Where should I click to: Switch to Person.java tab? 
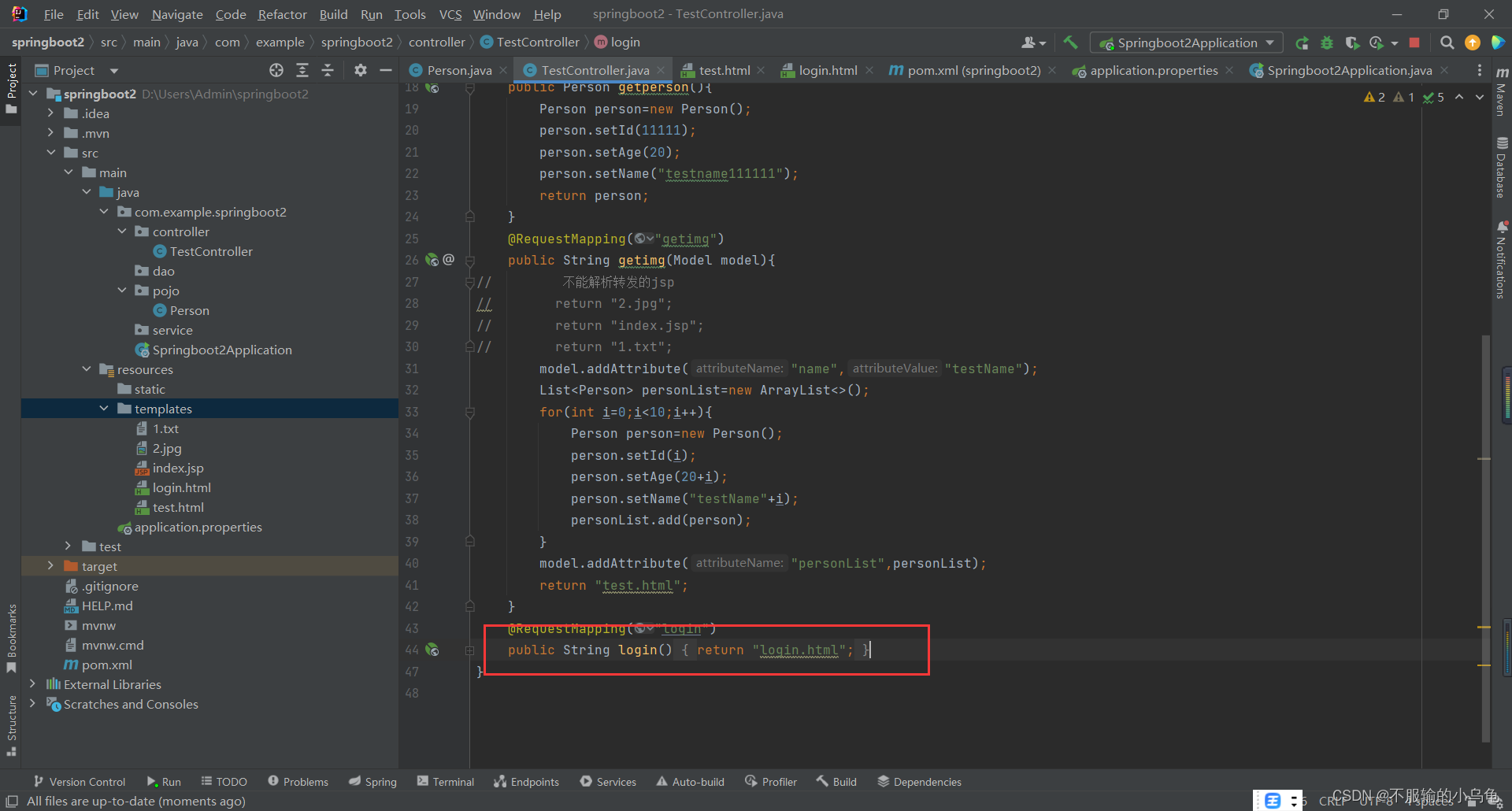(x=459, y=70)
